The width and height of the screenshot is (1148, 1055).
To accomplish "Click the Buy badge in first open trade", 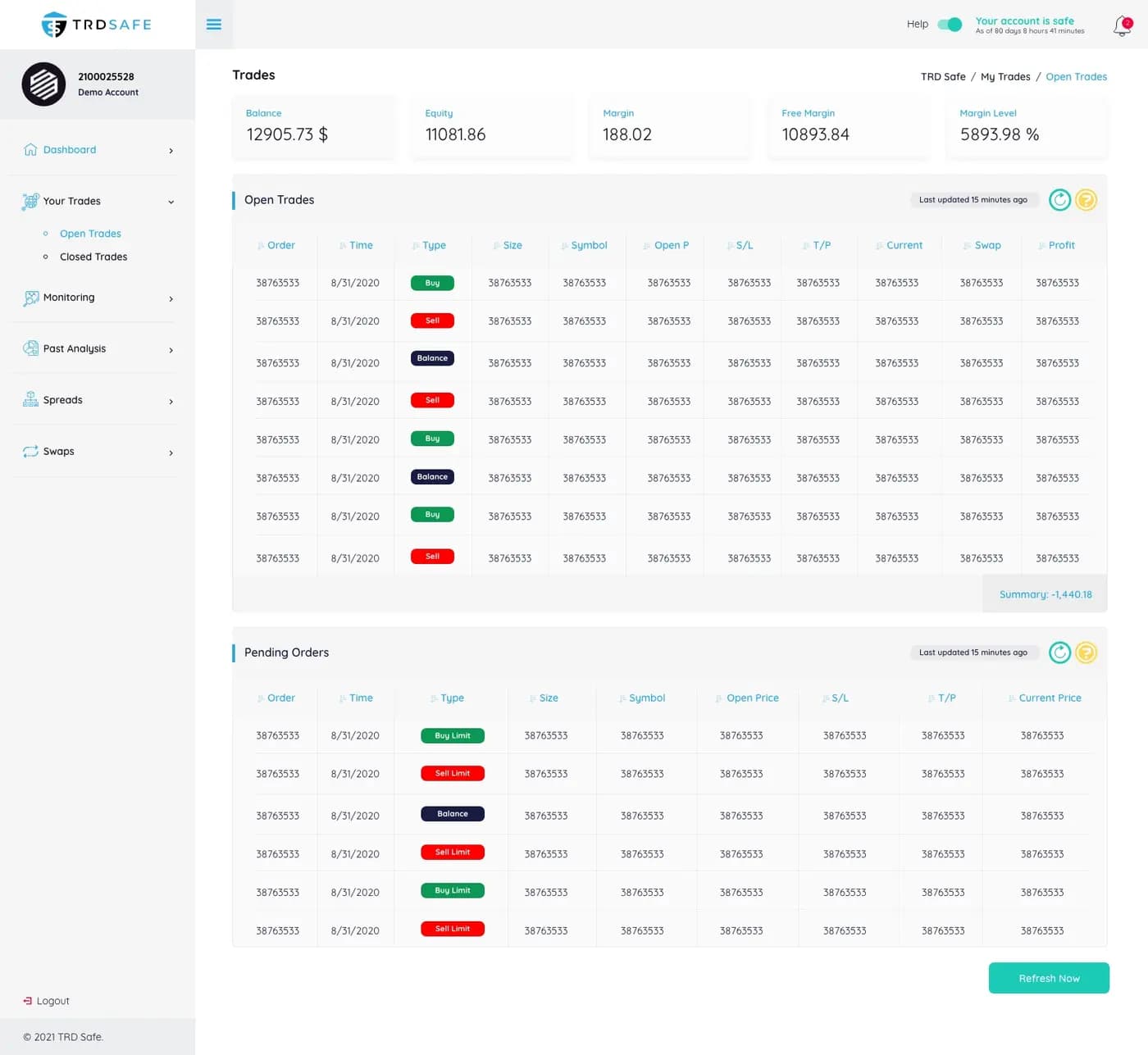I will click(x=432, y=283).
